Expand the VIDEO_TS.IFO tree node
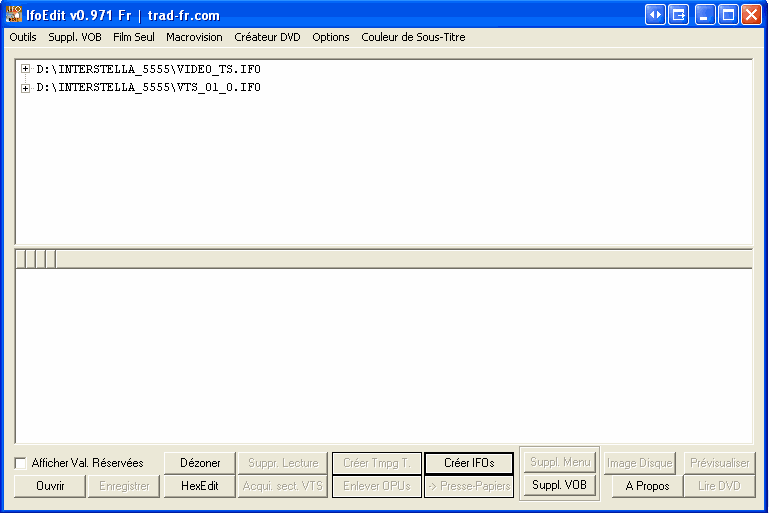 25,69
